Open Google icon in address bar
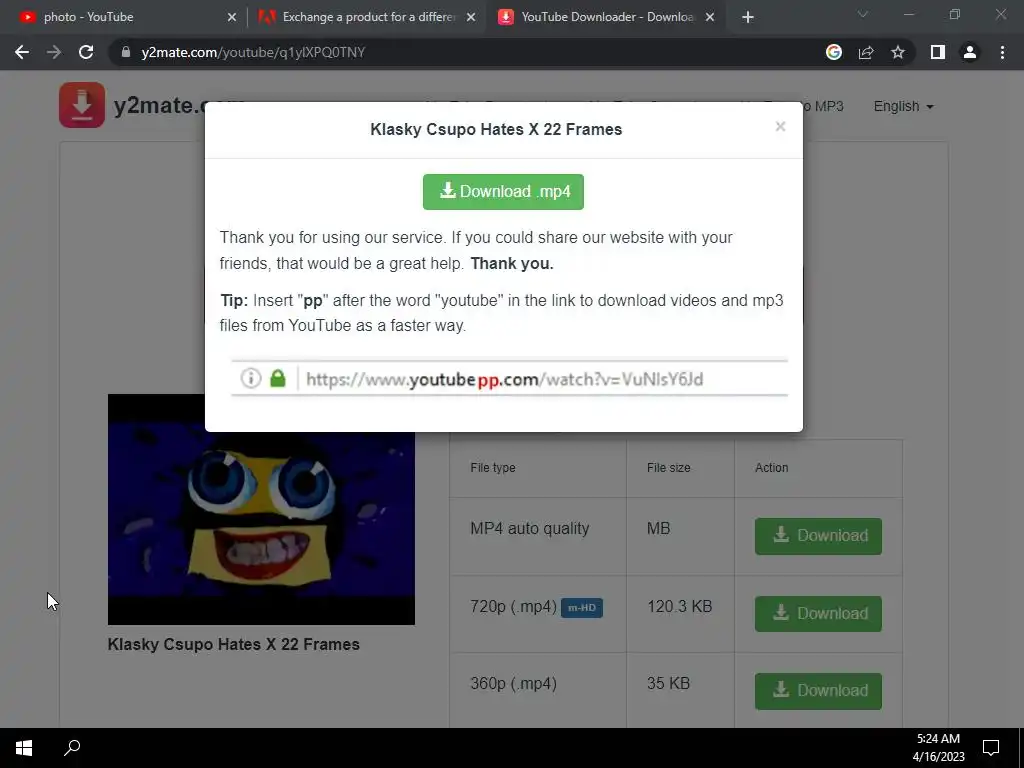 coord(834,52)
